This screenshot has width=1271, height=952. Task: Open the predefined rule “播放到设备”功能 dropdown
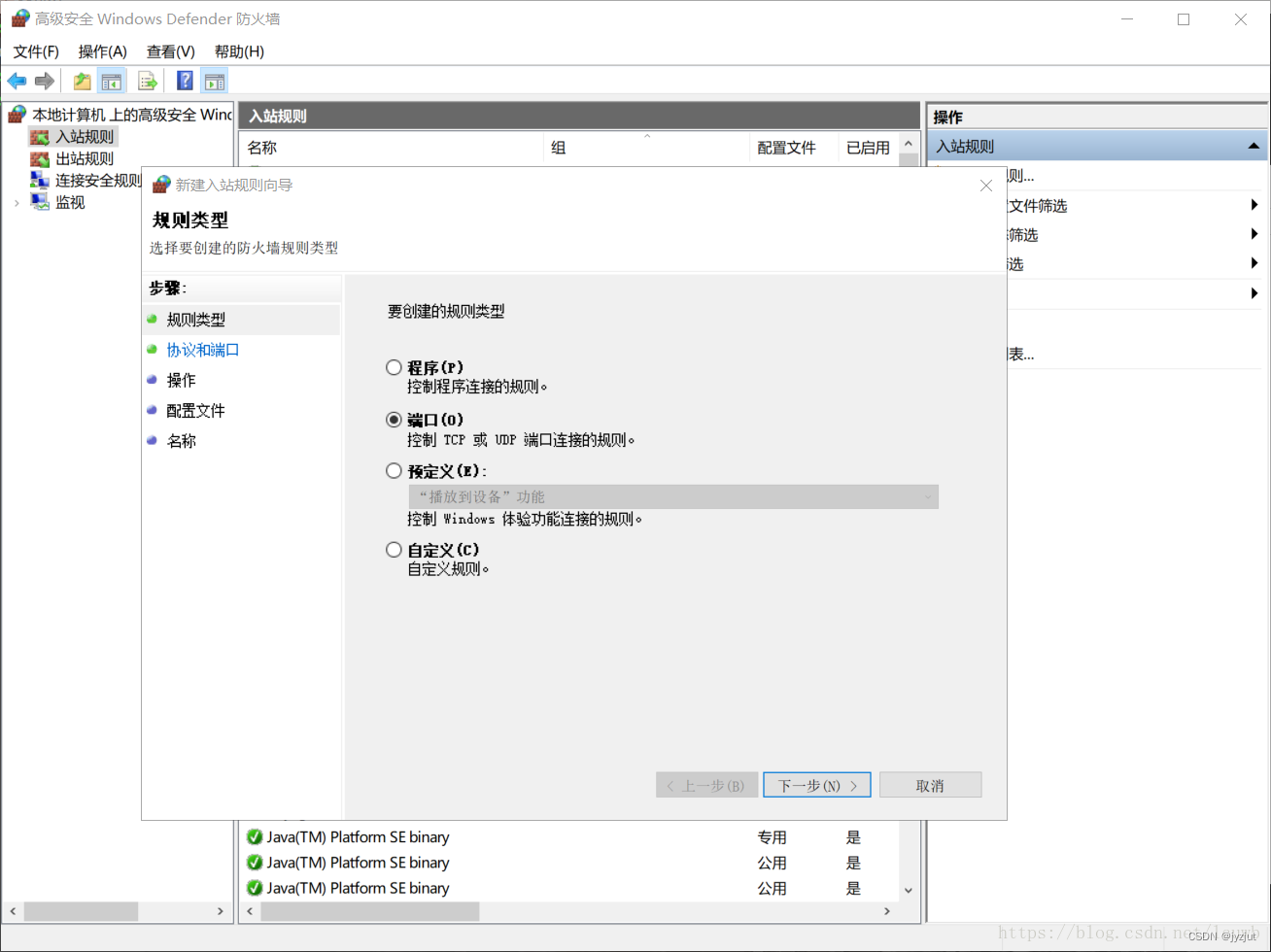[673, 496]
